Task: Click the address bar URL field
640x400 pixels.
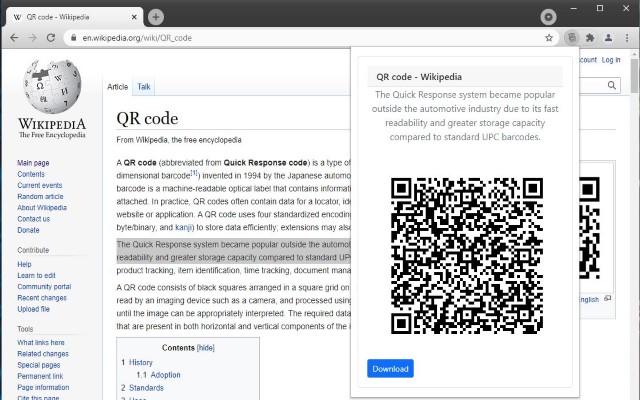Action: (x=310, y=38)
